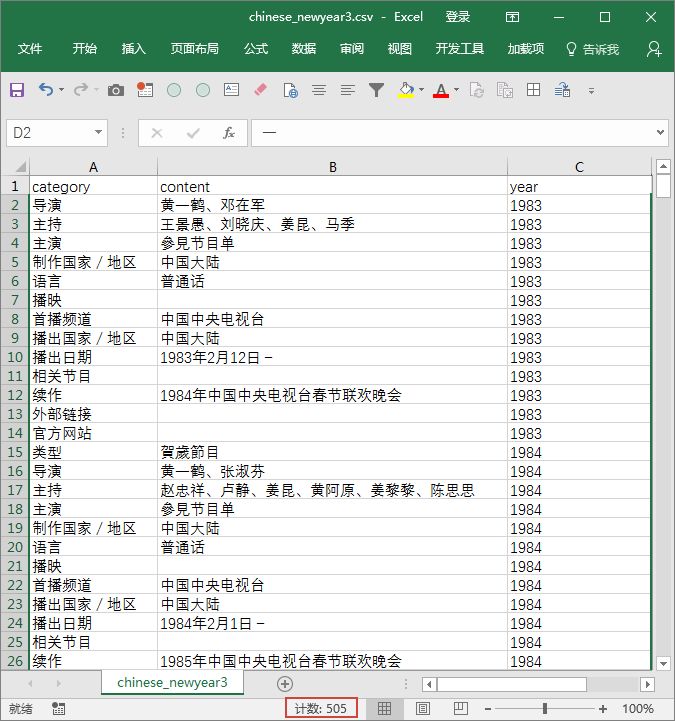Switch to Normal view icon
This screenshot has width=675, height=721.
[384, 708]
